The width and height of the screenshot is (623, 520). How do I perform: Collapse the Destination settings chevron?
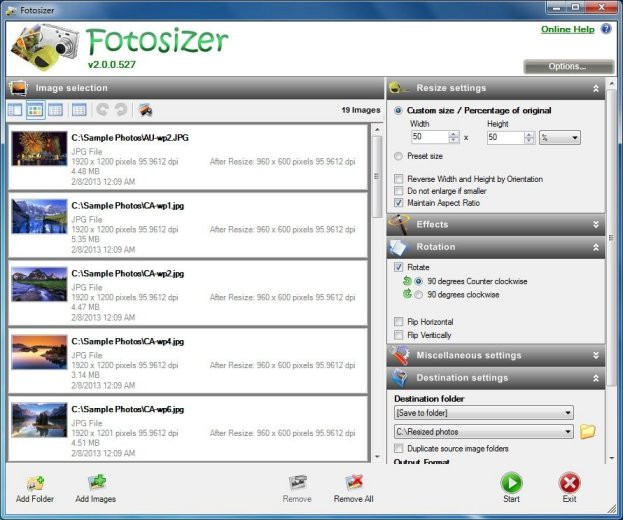coord(596,378)
